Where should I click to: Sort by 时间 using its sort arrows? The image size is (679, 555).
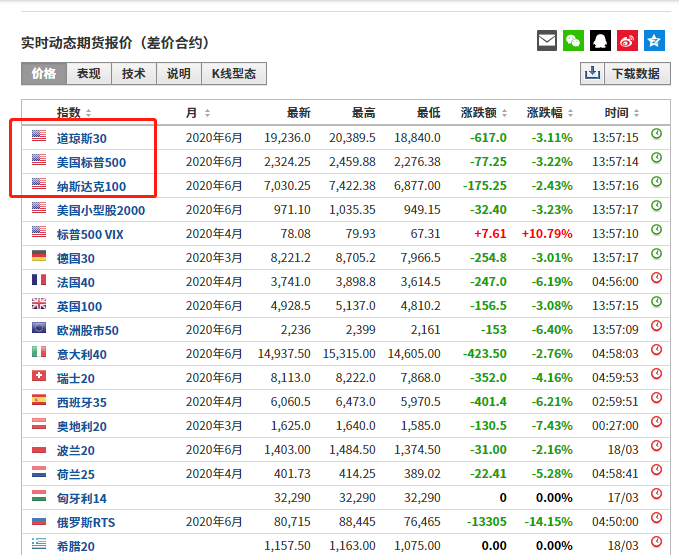636,113
